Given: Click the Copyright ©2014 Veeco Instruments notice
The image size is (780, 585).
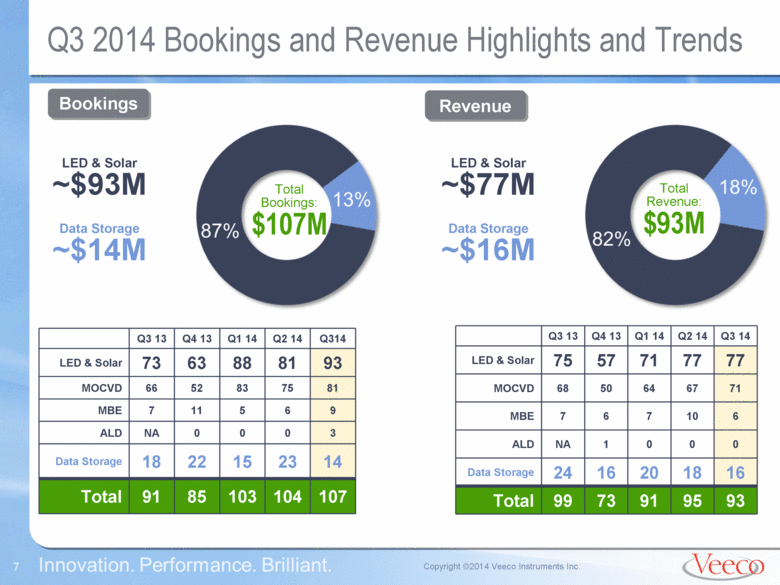Looking at the screenshot, I should pyautogui.click(x=501, y=567).
